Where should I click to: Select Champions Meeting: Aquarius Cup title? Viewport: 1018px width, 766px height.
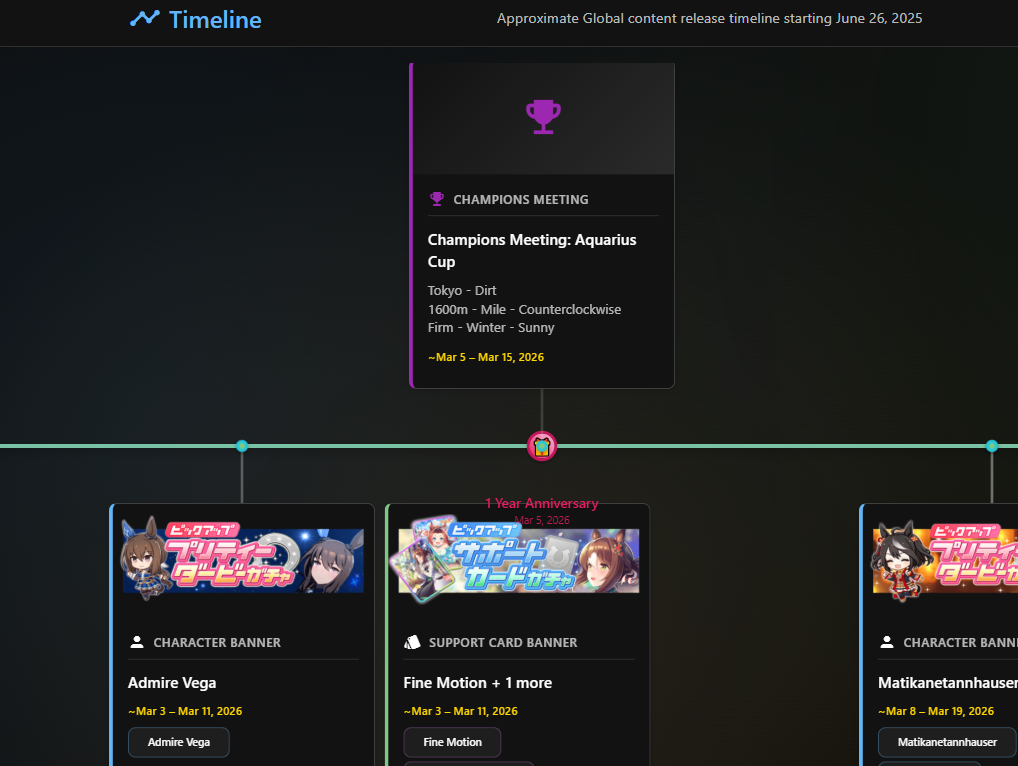[x=532, y=251]
